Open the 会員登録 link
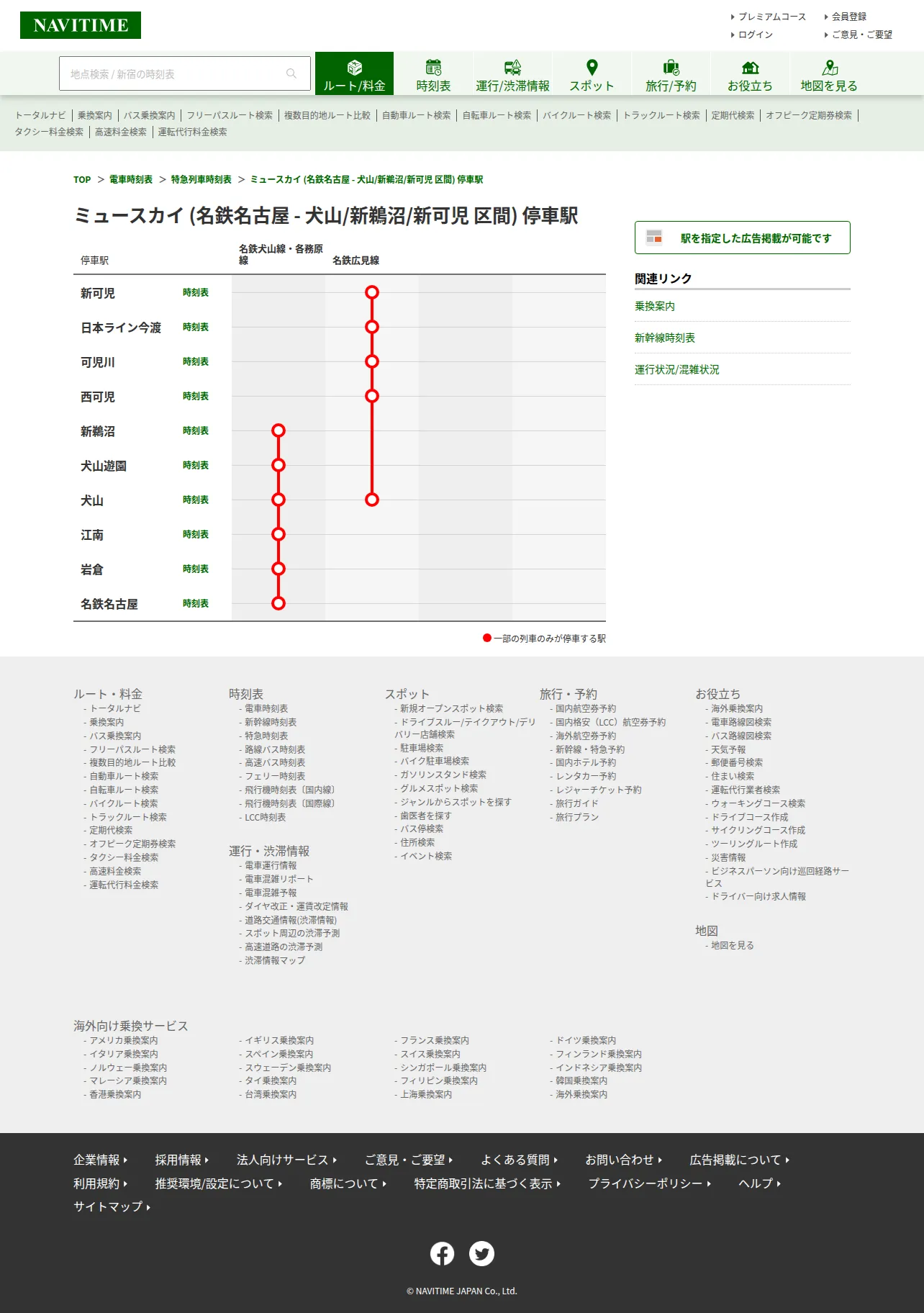This screenshot has height=1313, width=924. (x=848, y=17)
